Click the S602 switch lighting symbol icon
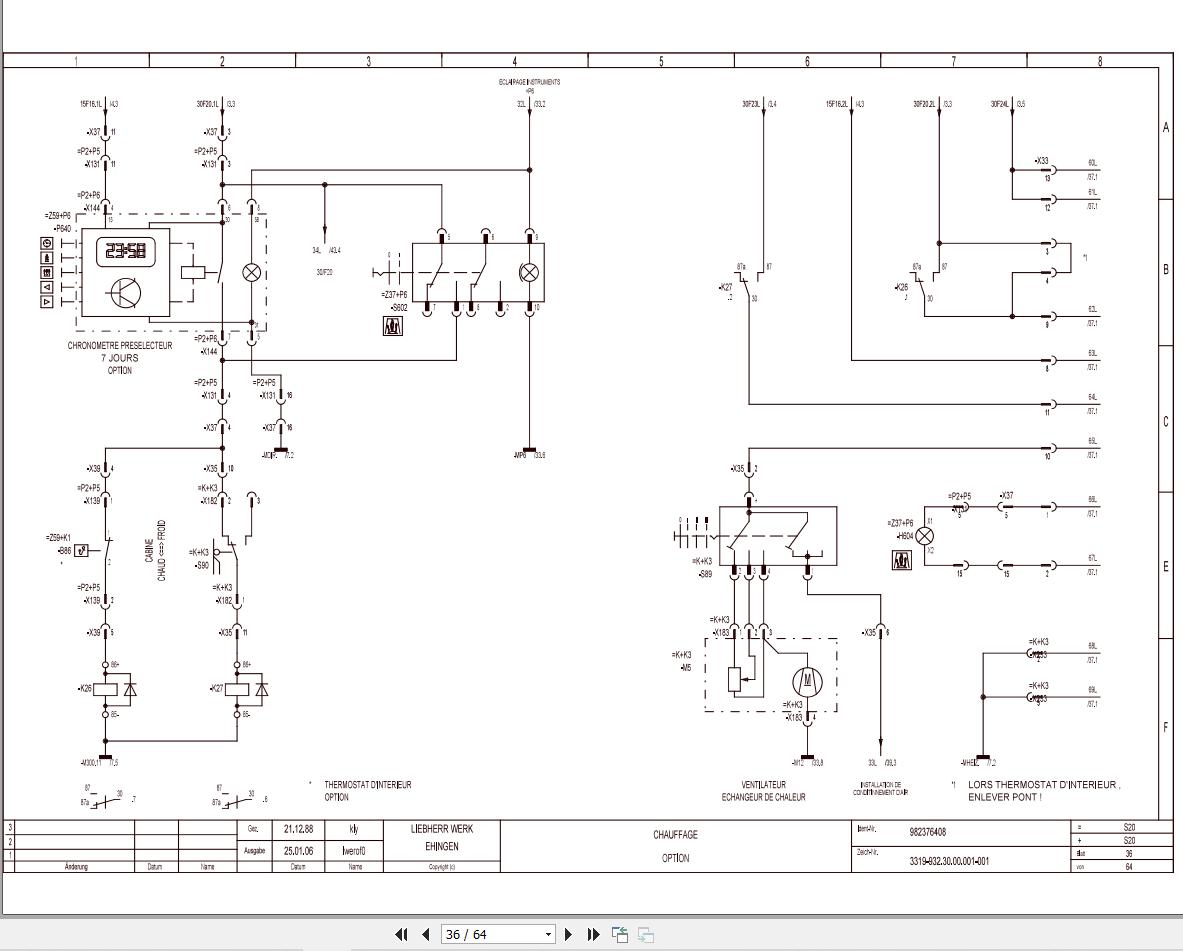This screenshot has width=1183, height=951. tap(393, 326)
